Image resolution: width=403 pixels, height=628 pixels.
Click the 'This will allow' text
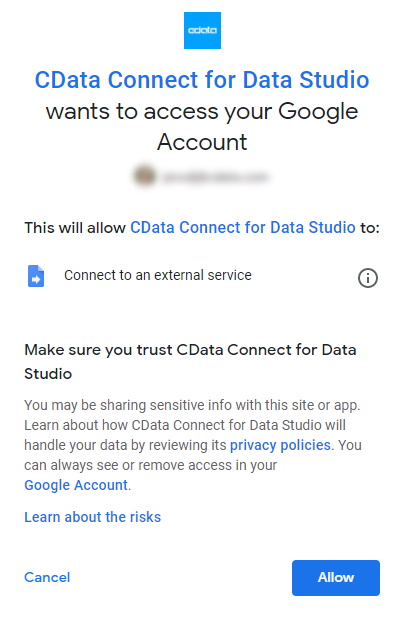75,227
